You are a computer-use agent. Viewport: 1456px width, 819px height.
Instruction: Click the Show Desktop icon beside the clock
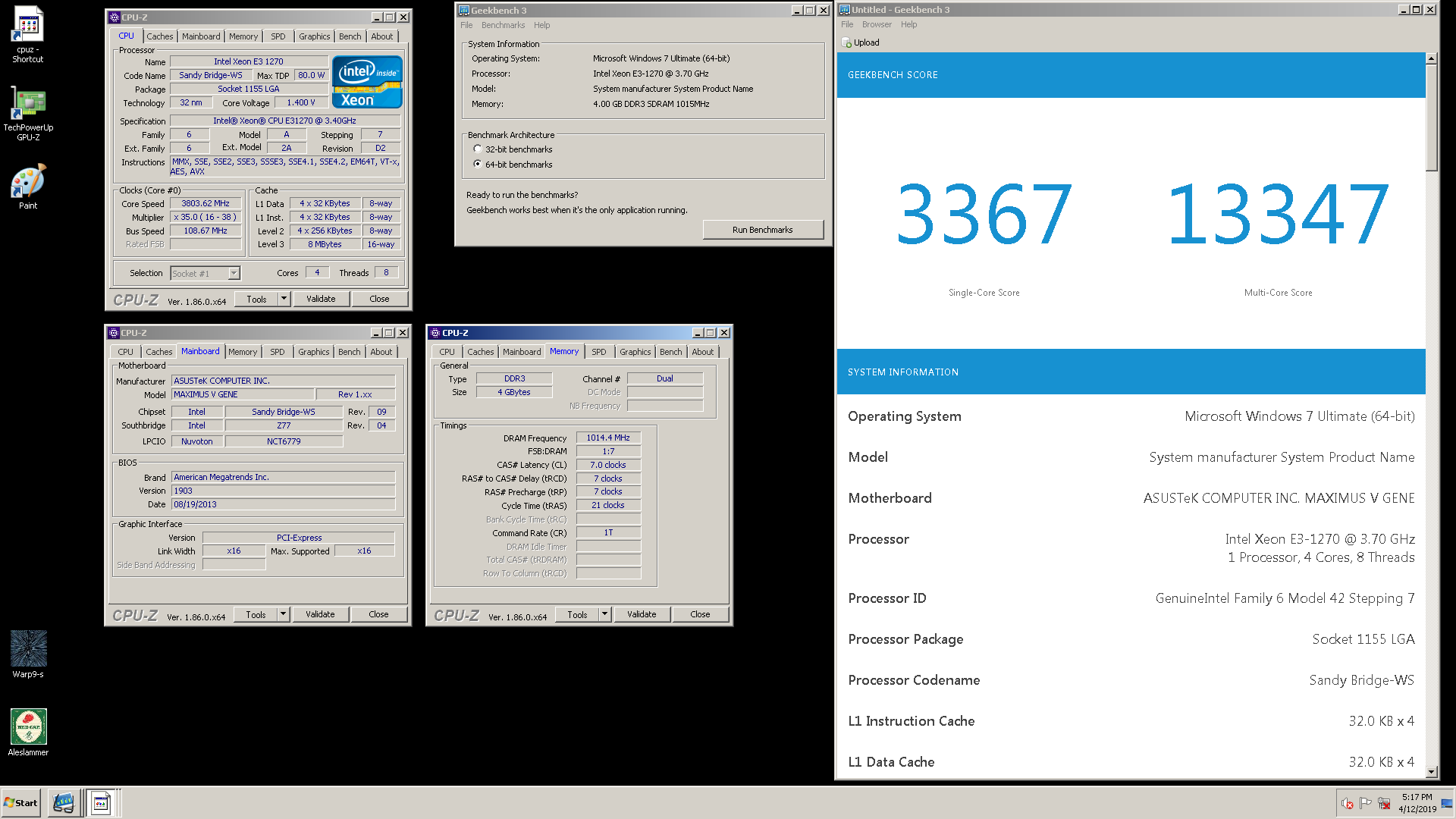[x=1447, y=803]
